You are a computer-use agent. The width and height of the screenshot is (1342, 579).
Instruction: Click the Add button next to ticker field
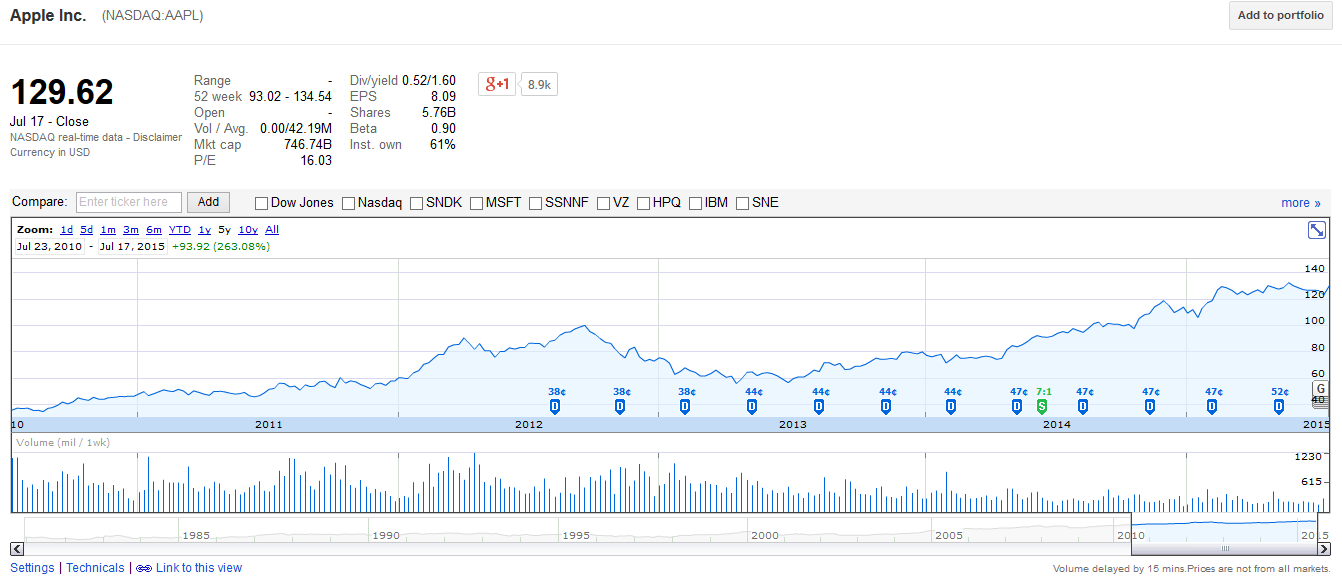click(x=208, y=202)
